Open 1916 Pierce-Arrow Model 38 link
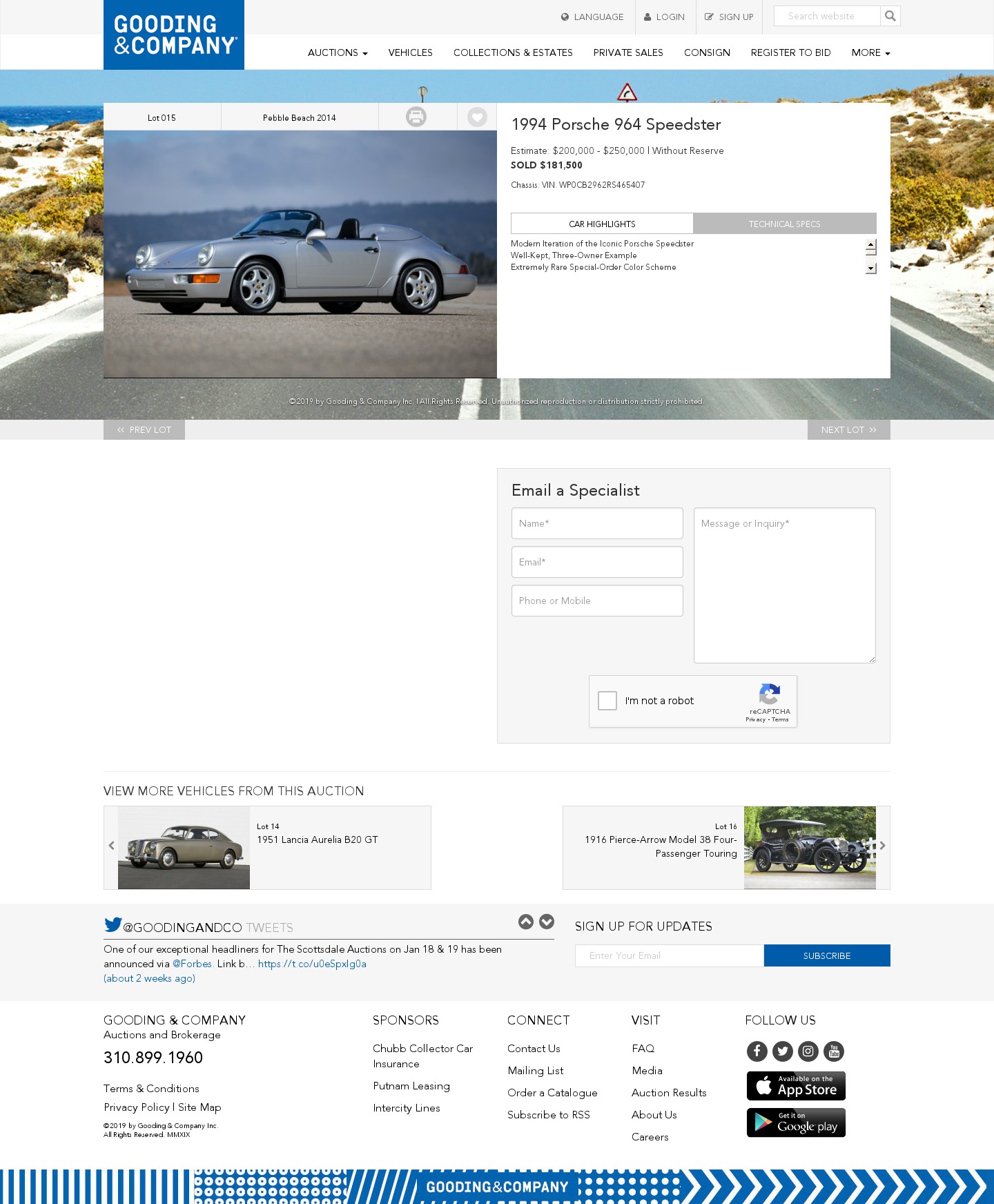The width and height of the screenshot is (994, 1204). 661,846
